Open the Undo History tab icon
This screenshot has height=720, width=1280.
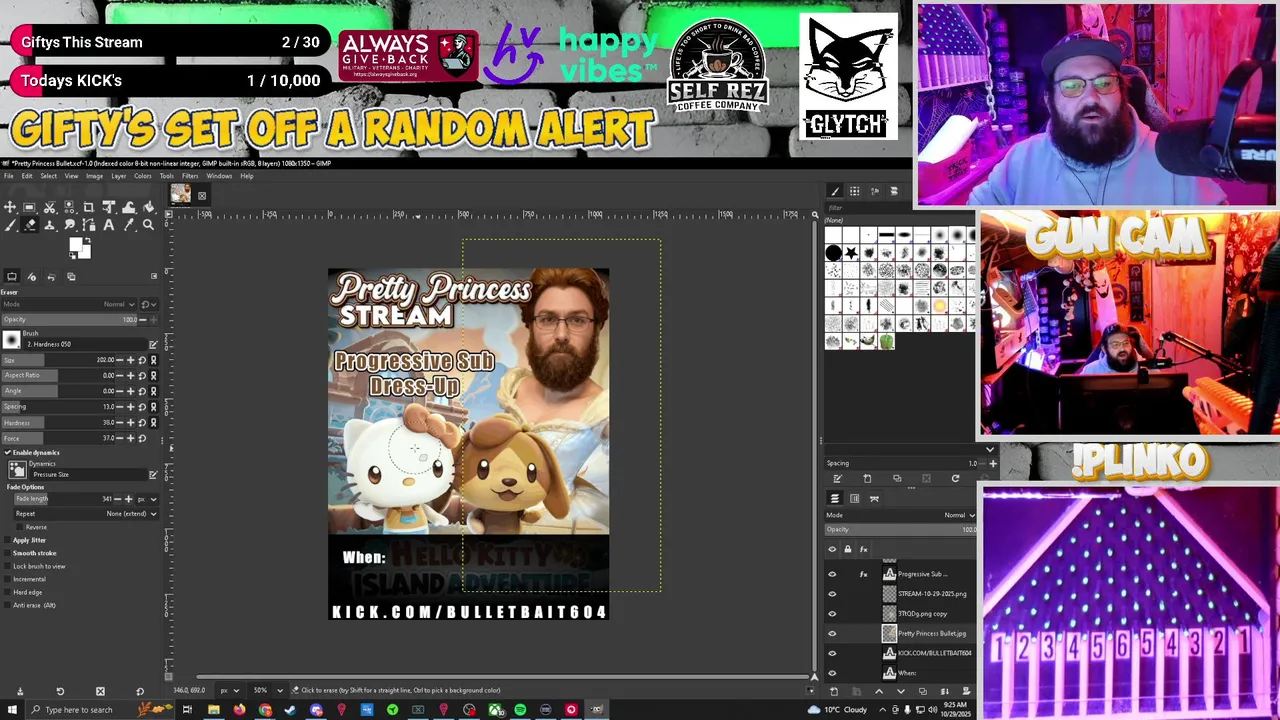click(x=52, y=277)
